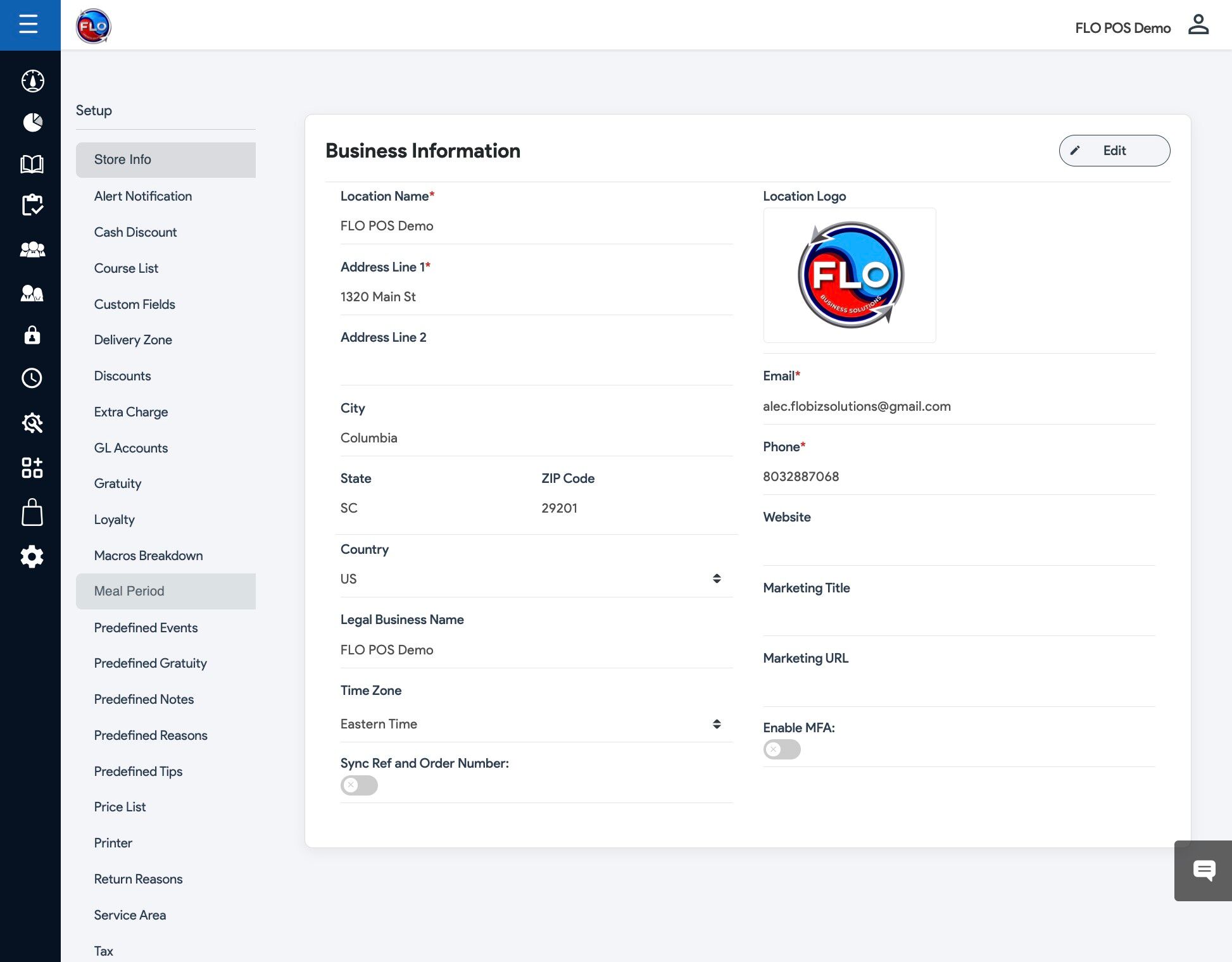Open the clock sidebar icon
1232x962 pixels.
tap(32, 378)
